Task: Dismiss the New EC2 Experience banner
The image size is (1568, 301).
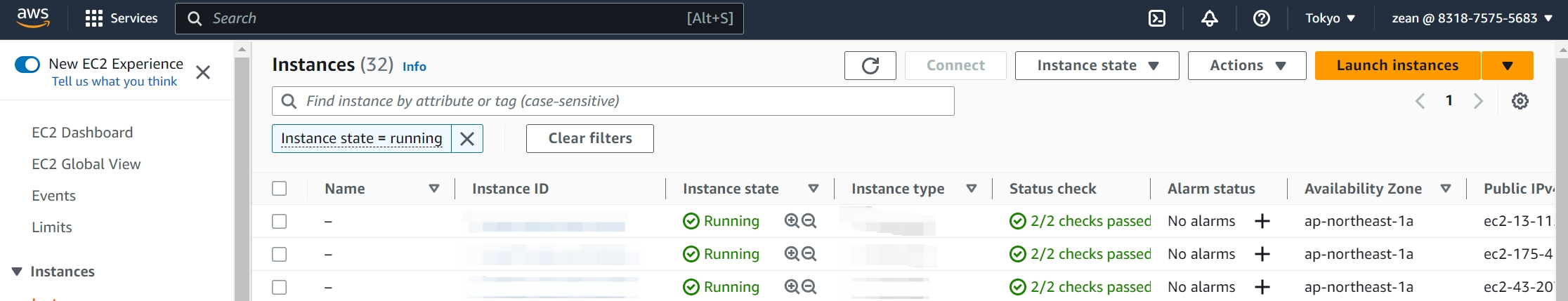Action: [203, 72]
